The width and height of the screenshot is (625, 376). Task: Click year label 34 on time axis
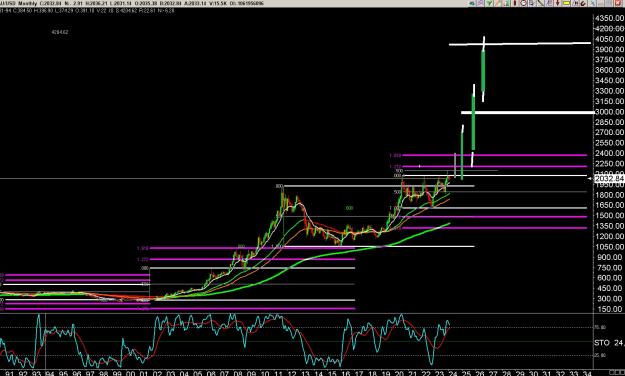click(x=587, y=373)
